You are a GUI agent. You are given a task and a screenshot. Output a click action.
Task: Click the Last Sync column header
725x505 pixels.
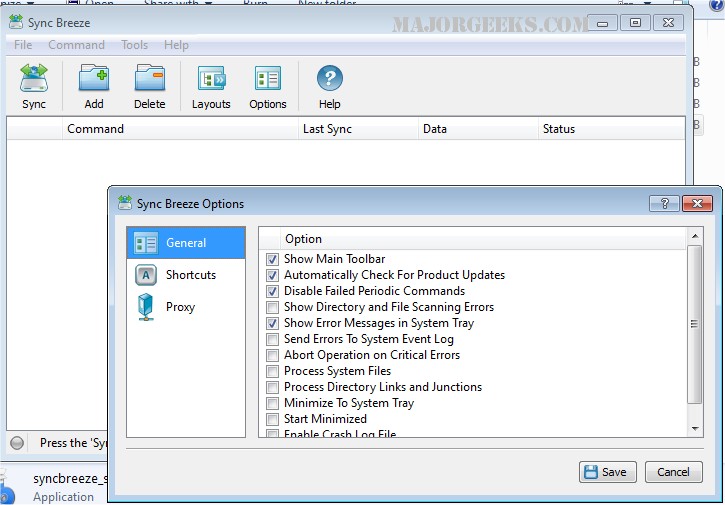pos(327,129)
